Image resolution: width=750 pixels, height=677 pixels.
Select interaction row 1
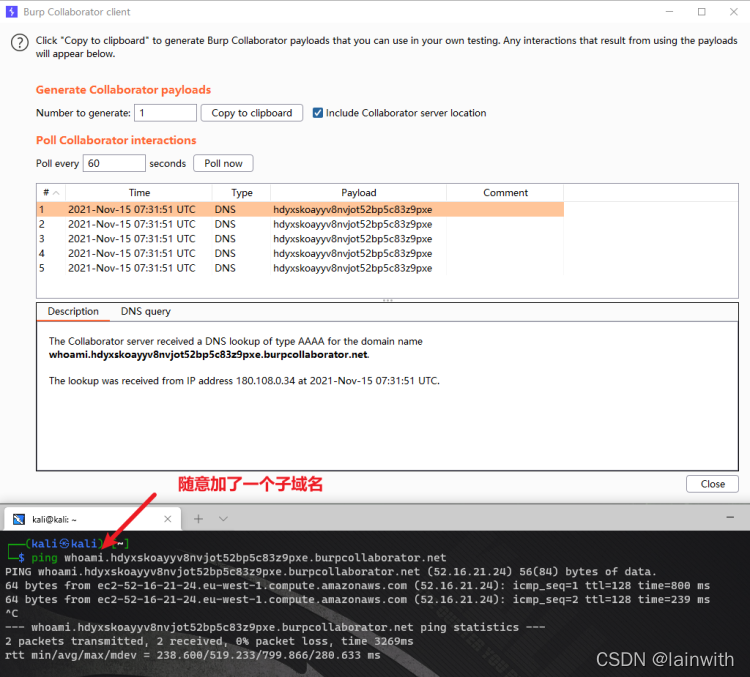(x=300, y=210)
